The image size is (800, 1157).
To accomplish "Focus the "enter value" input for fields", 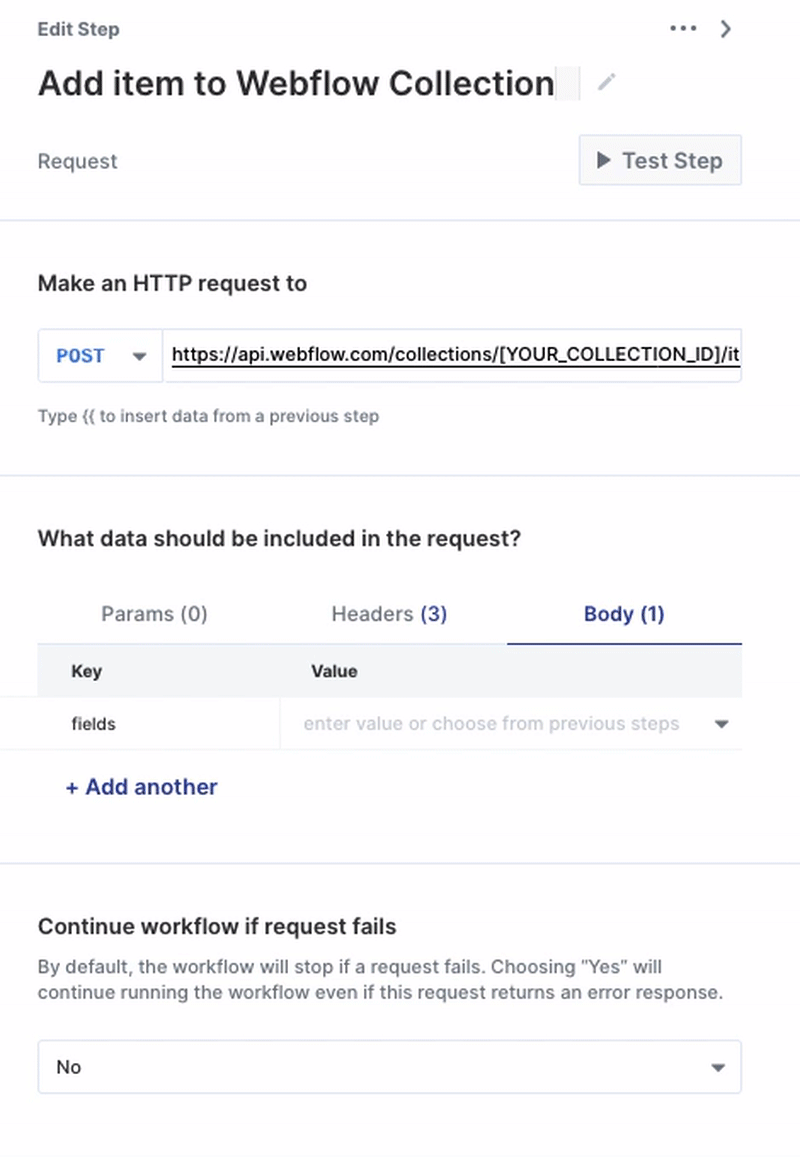I will point(491,724).
